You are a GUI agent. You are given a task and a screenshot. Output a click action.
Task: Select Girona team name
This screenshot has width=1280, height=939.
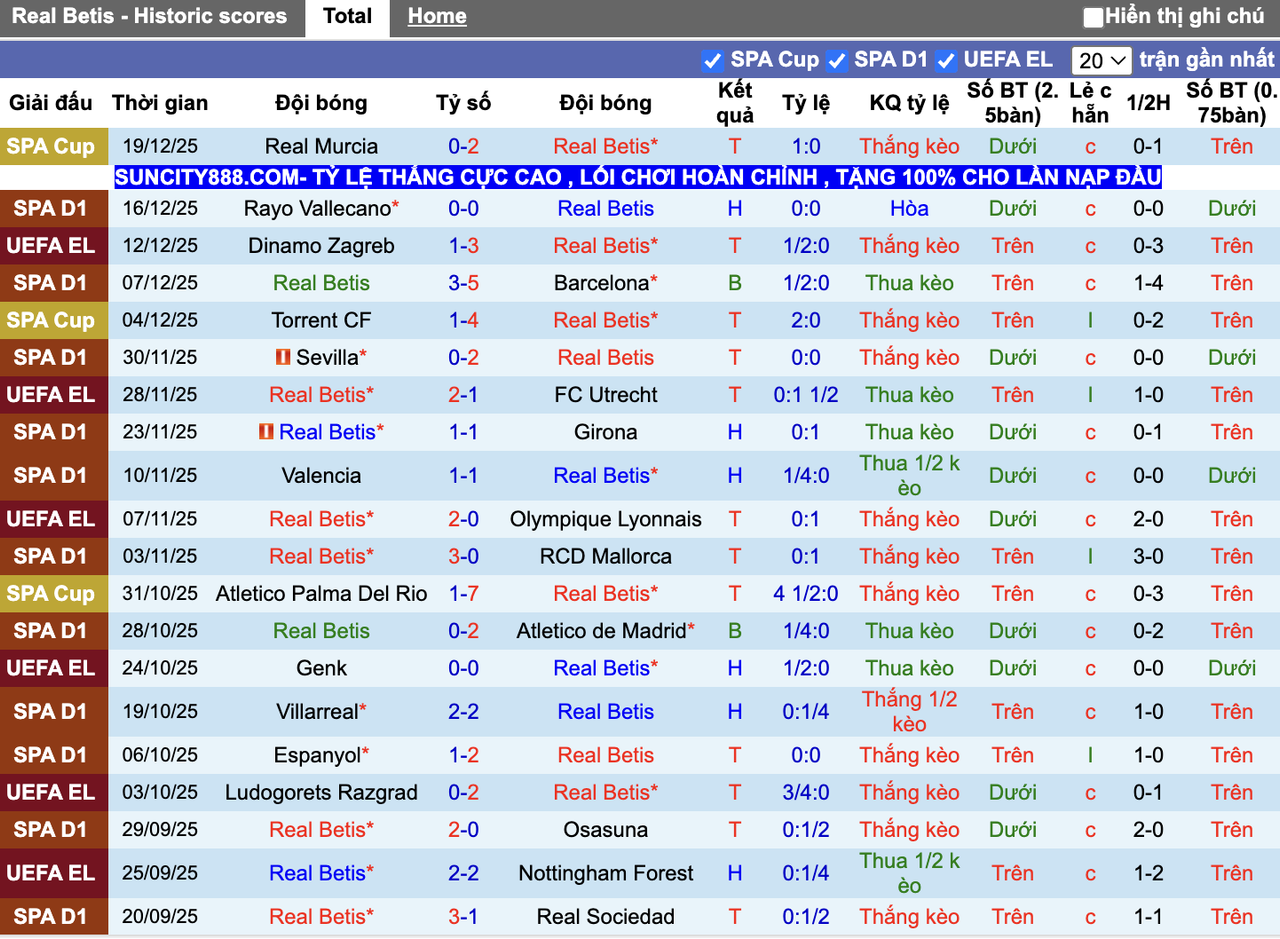606,432
